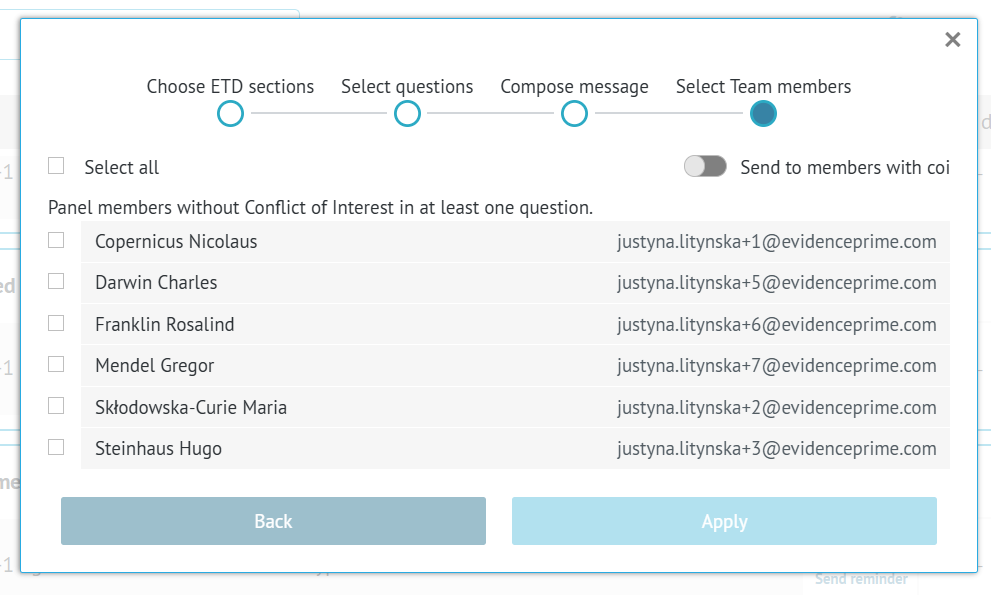Tick the checkbox for Copernicus Nicolaus
Screen dimensions: 991x595
(56, 241)
